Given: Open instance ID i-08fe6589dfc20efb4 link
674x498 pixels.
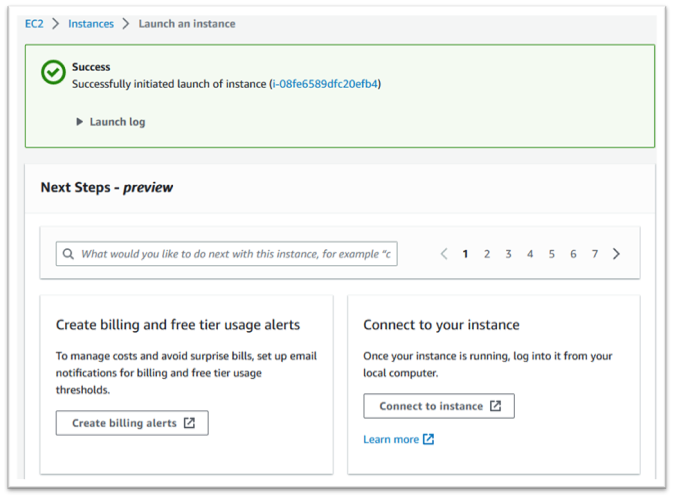Looking at the screenshot, I should tap(325, 84).
